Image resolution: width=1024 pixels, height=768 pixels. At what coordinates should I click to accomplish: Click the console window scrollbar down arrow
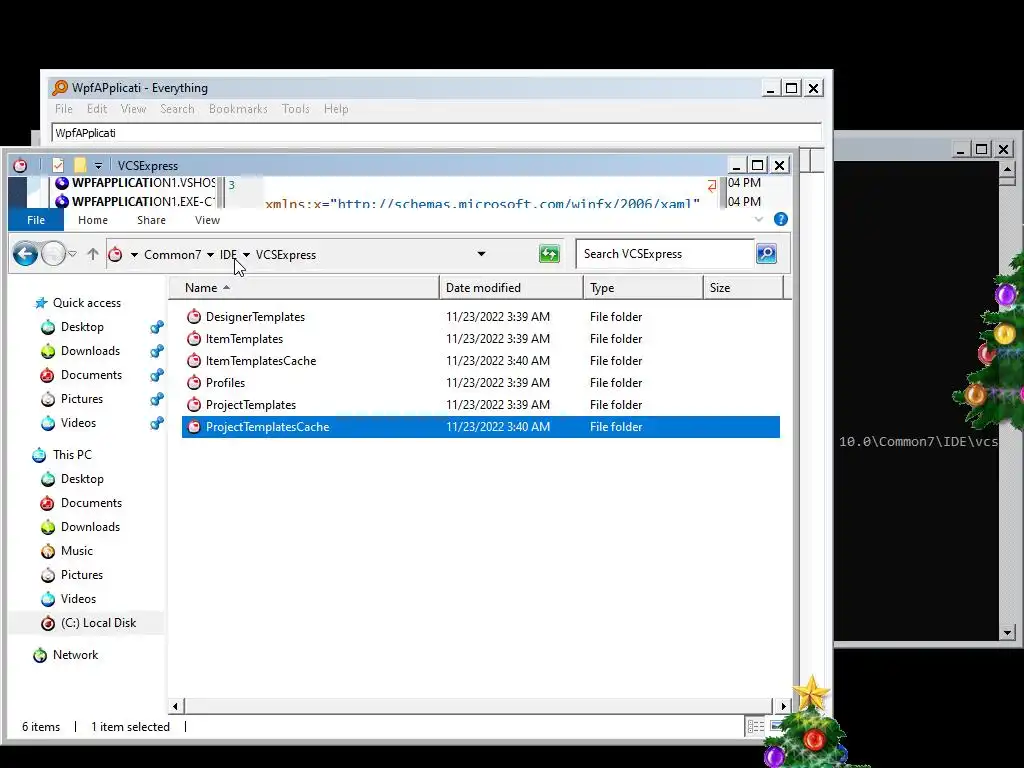[x=1007, y=632]
